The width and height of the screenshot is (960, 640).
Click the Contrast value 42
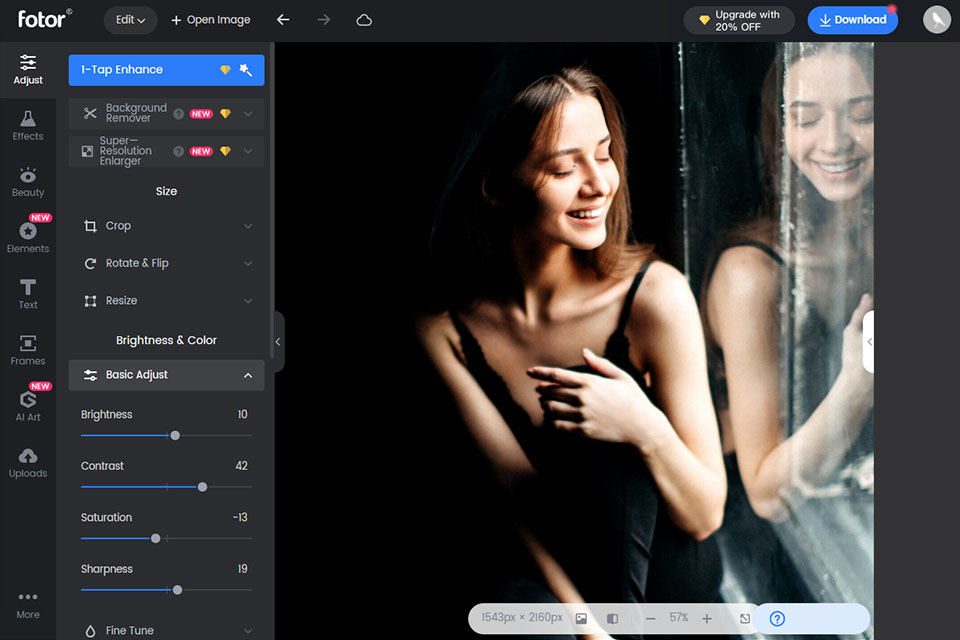point(241,466)
